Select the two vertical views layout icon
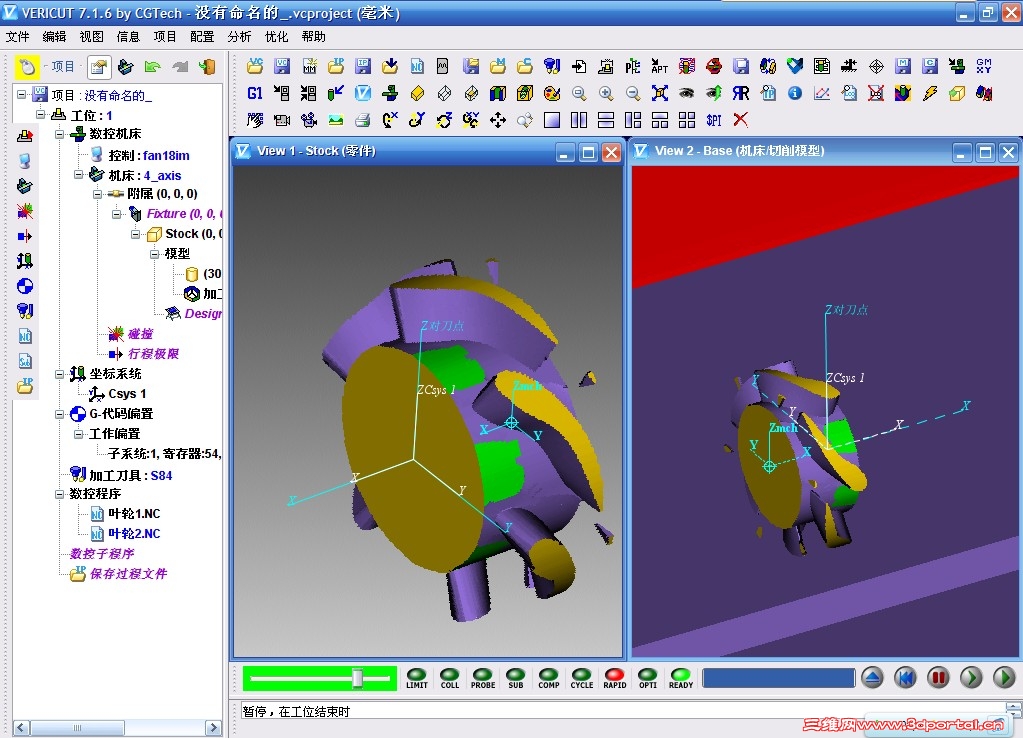Viewport: 1023px width, 738px height. [x=579, y=120]
